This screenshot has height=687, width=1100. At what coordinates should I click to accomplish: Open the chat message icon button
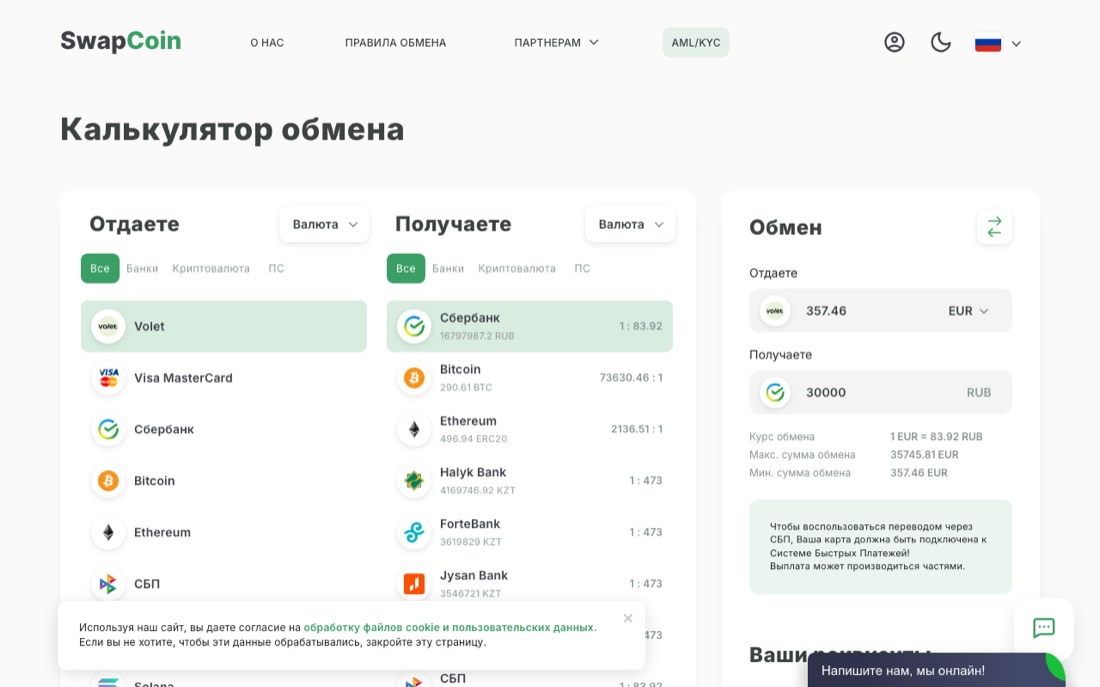pos(1044,627)
